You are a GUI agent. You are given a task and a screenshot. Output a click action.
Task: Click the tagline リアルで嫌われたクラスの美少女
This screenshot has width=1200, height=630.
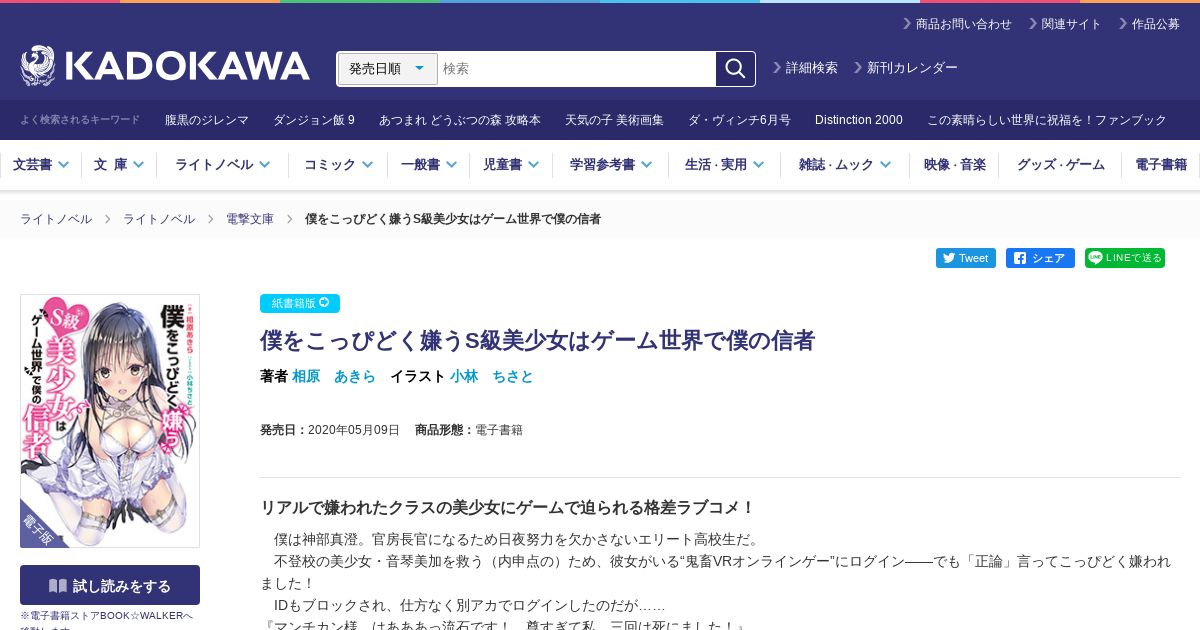click(x=507, y=507)
